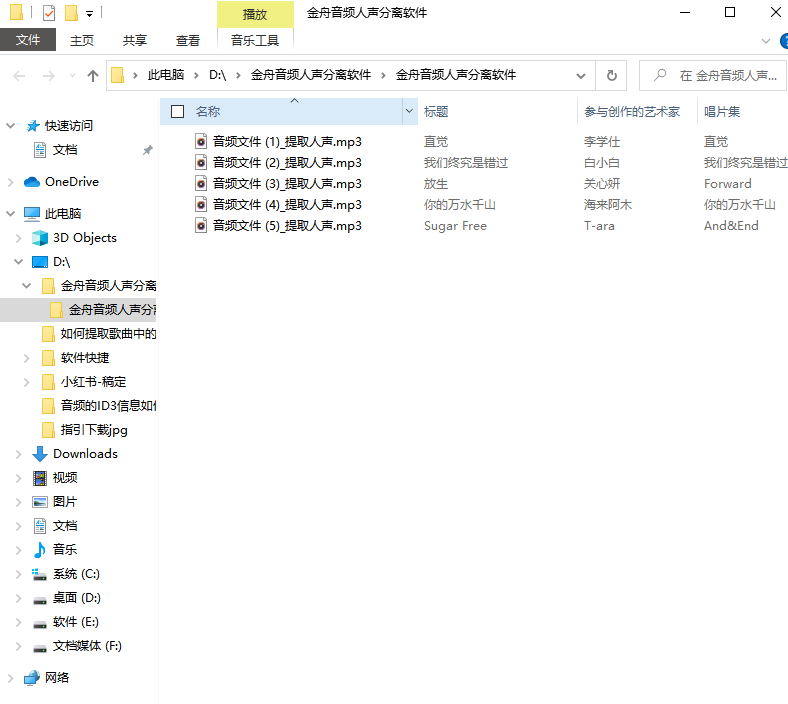The height and width of the screenshot is (704, 788).
Task: Select the mp3 icon of 音频文件 (3)
Action: pyautogui.click(x=201, y=184)
